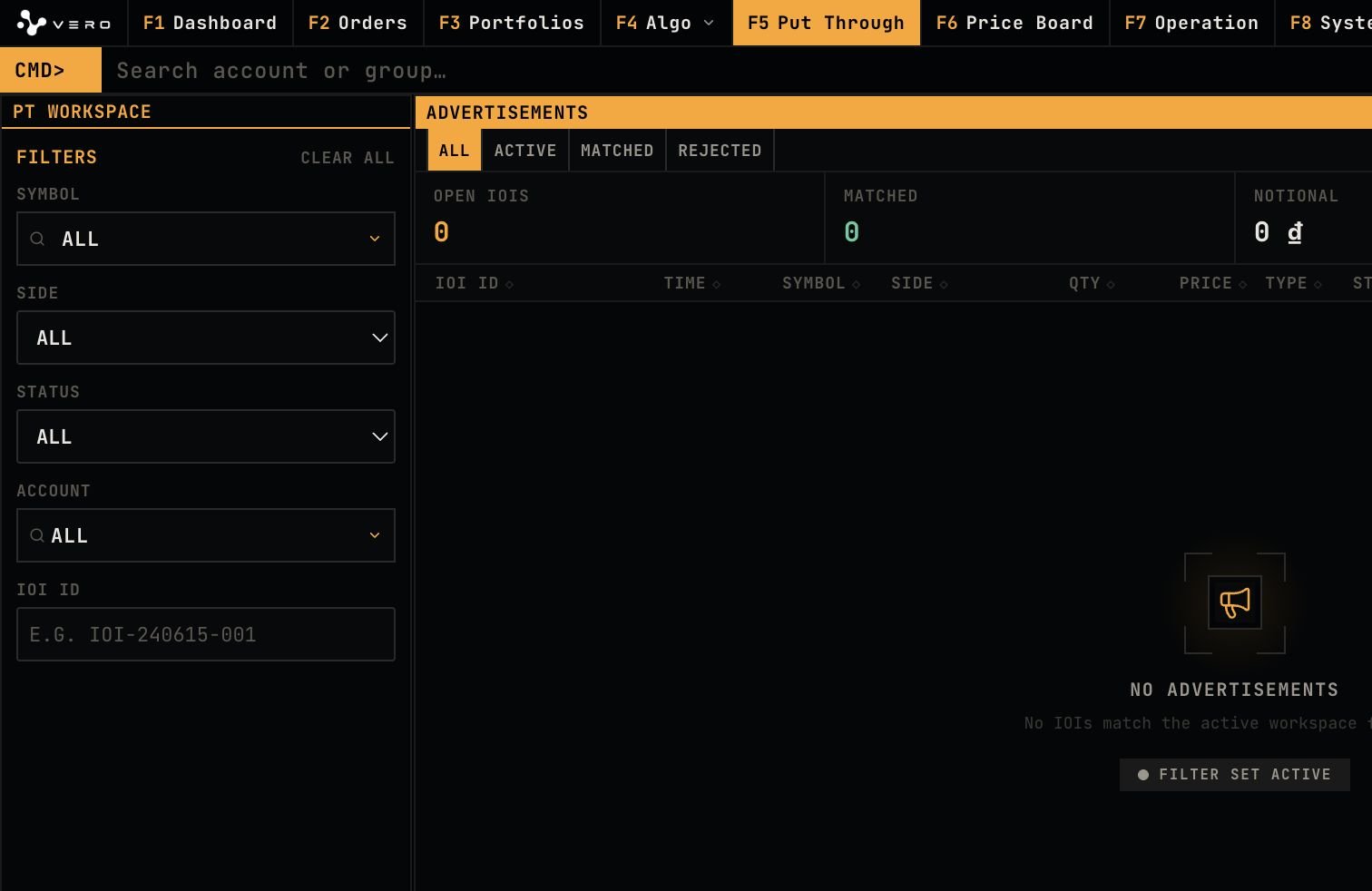Expand the Symbol filter dropdown chevron
The height and width of the screenshot is (891, 1372).
click(x=375, y=239)
